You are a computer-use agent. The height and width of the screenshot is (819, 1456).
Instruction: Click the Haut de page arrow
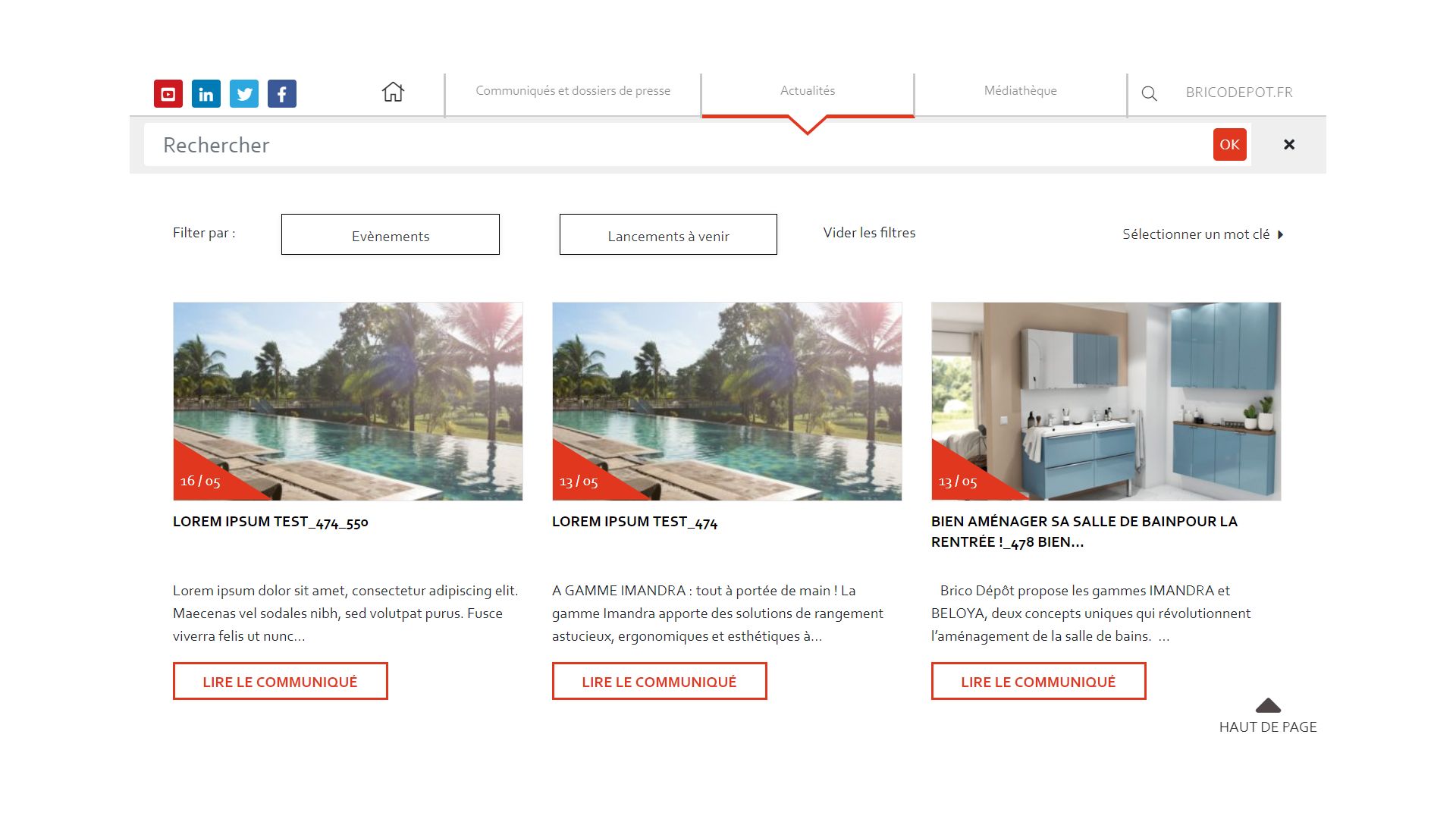(1268, 706)
